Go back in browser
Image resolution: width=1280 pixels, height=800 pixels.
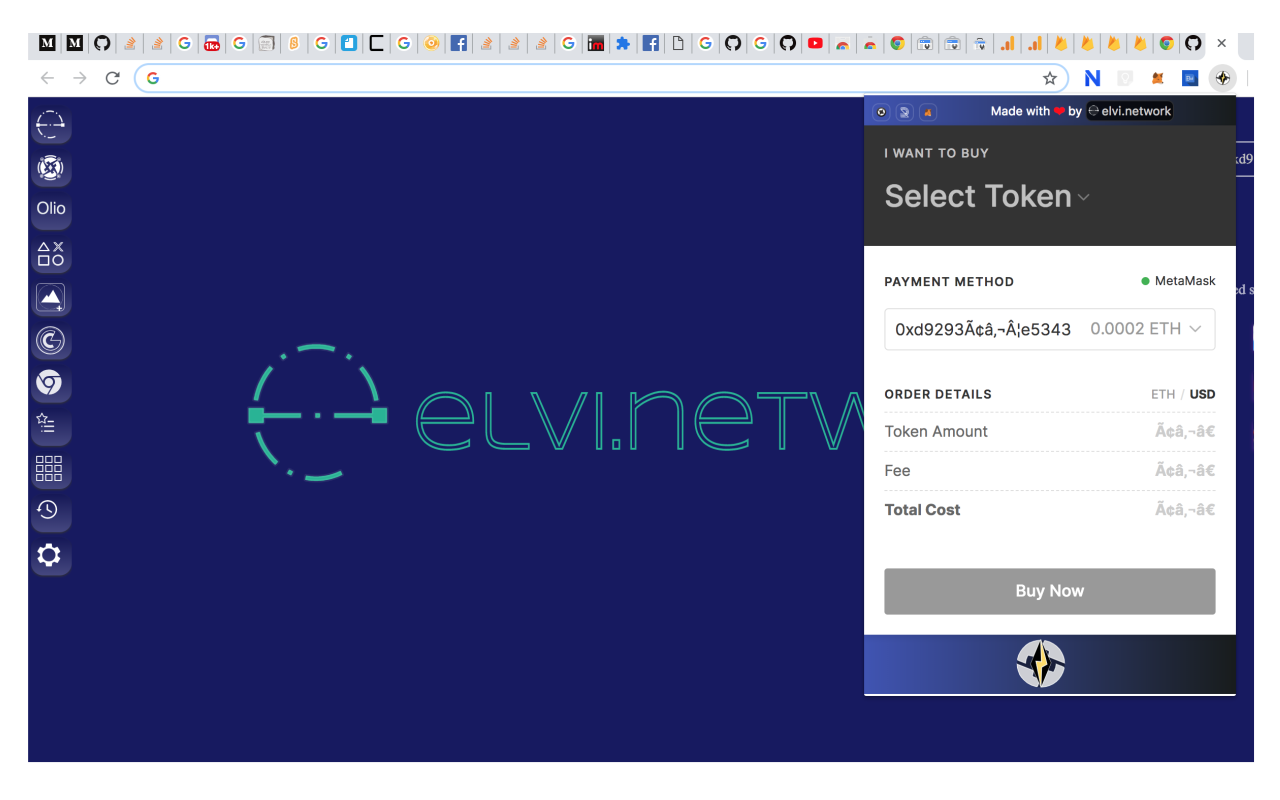click(47, 78)
